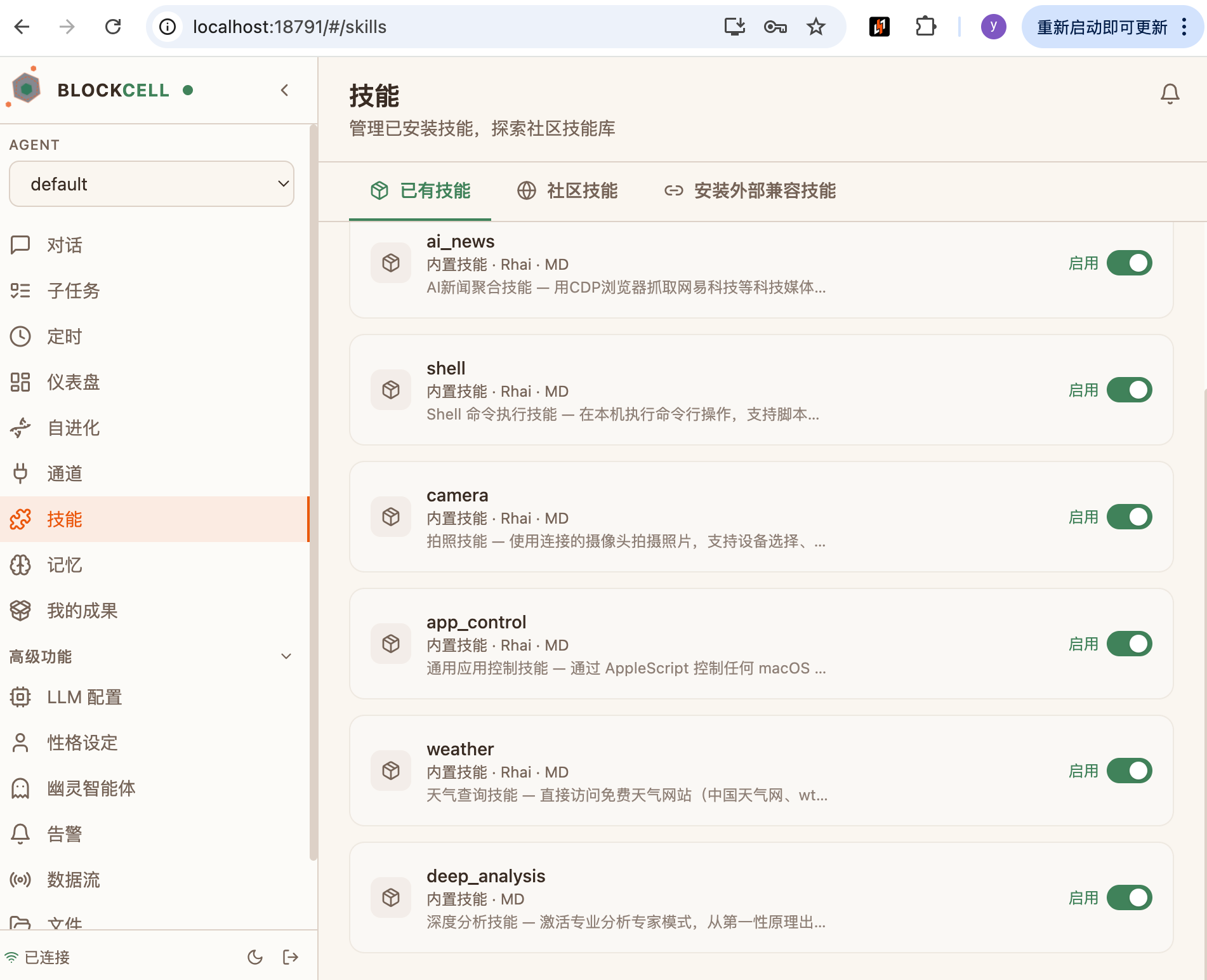Disable the shell skill
Image resolution: width=1207 pixels, height=980 pixels.
point(1128,390)
